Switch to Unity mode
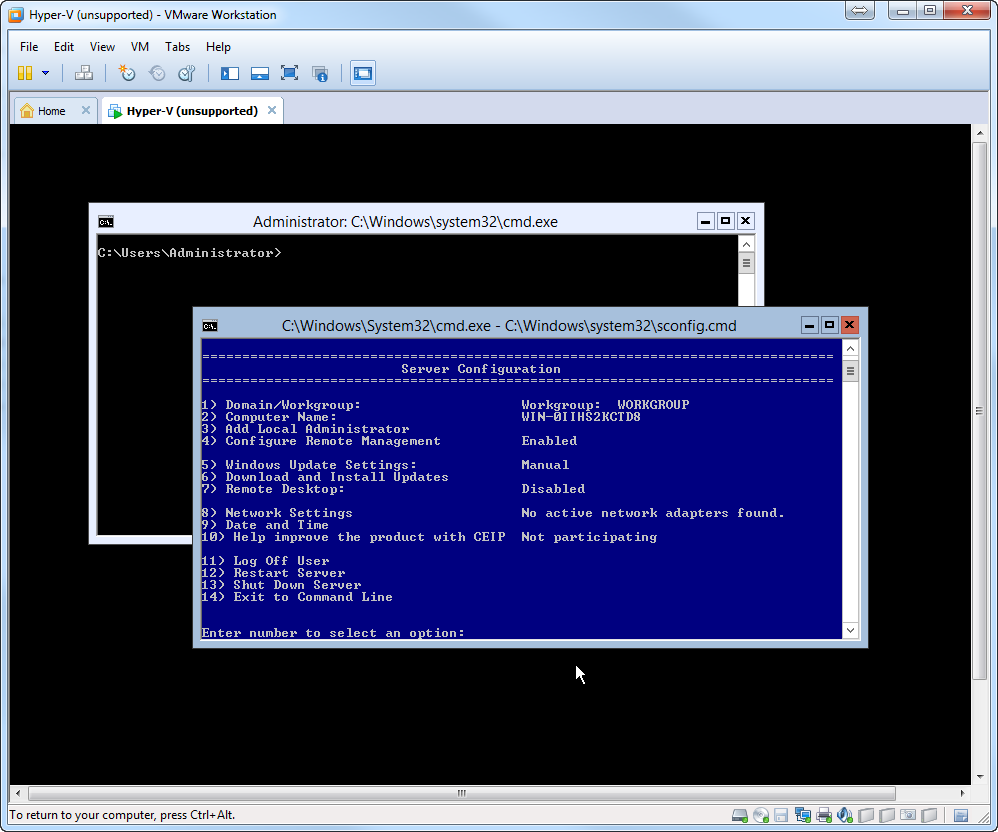This screenshot has height=832, width=998. click(x=320, y=73)
